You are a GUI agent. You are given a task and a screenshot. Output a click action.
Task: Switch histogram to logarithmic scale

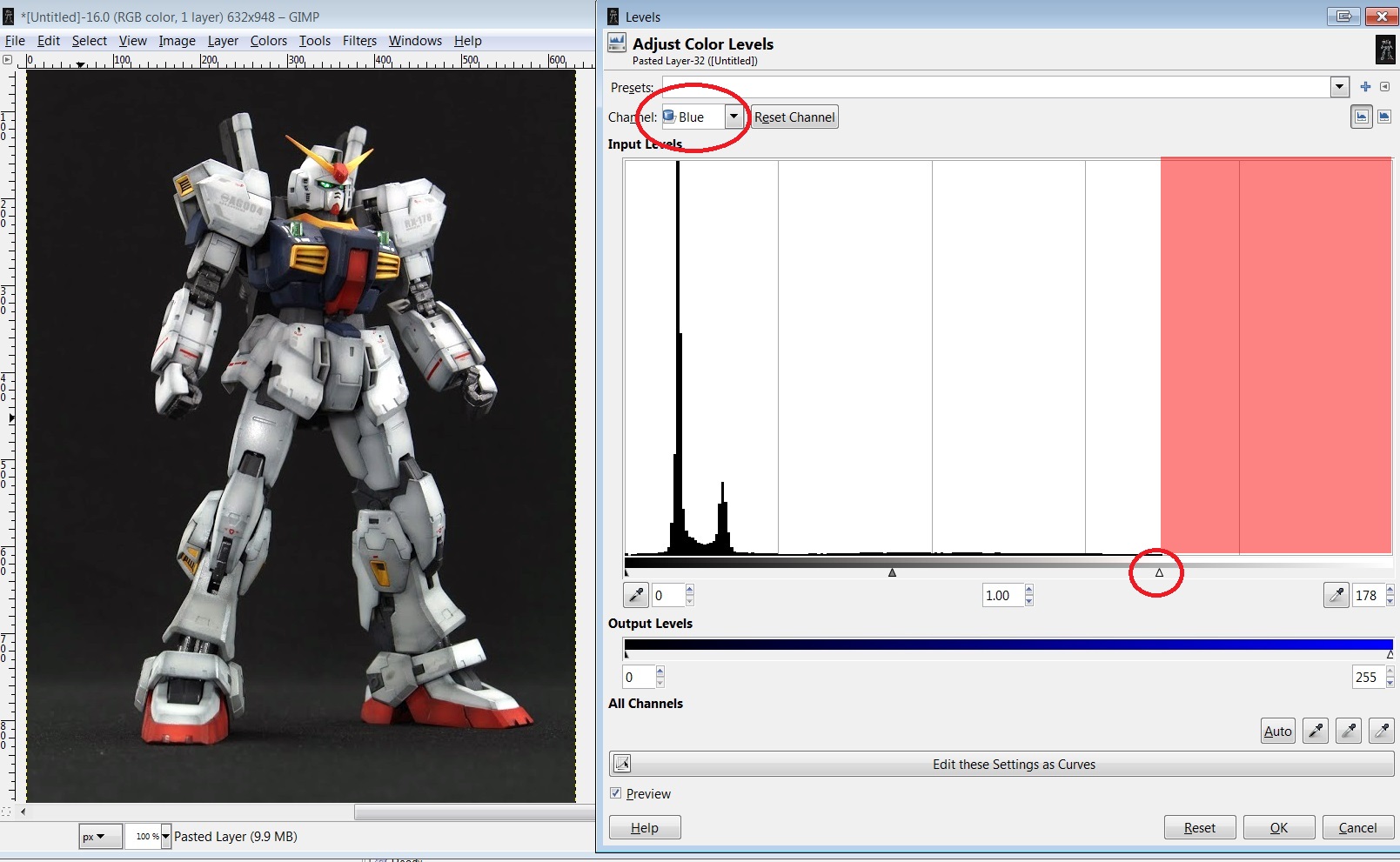[1384, 117]
